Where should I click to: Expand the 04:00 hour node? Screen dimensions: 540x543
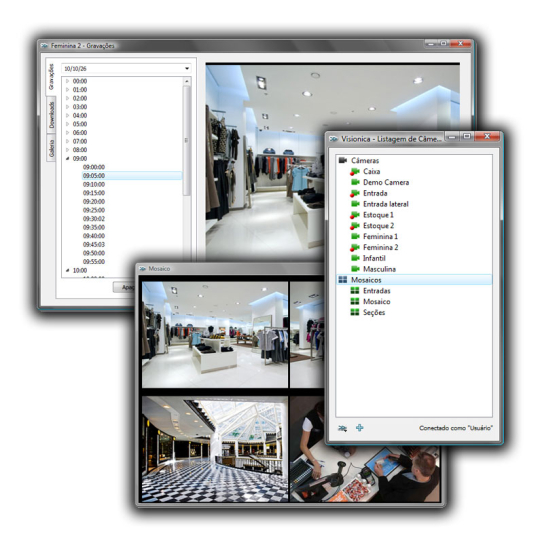tap(68, 115)
